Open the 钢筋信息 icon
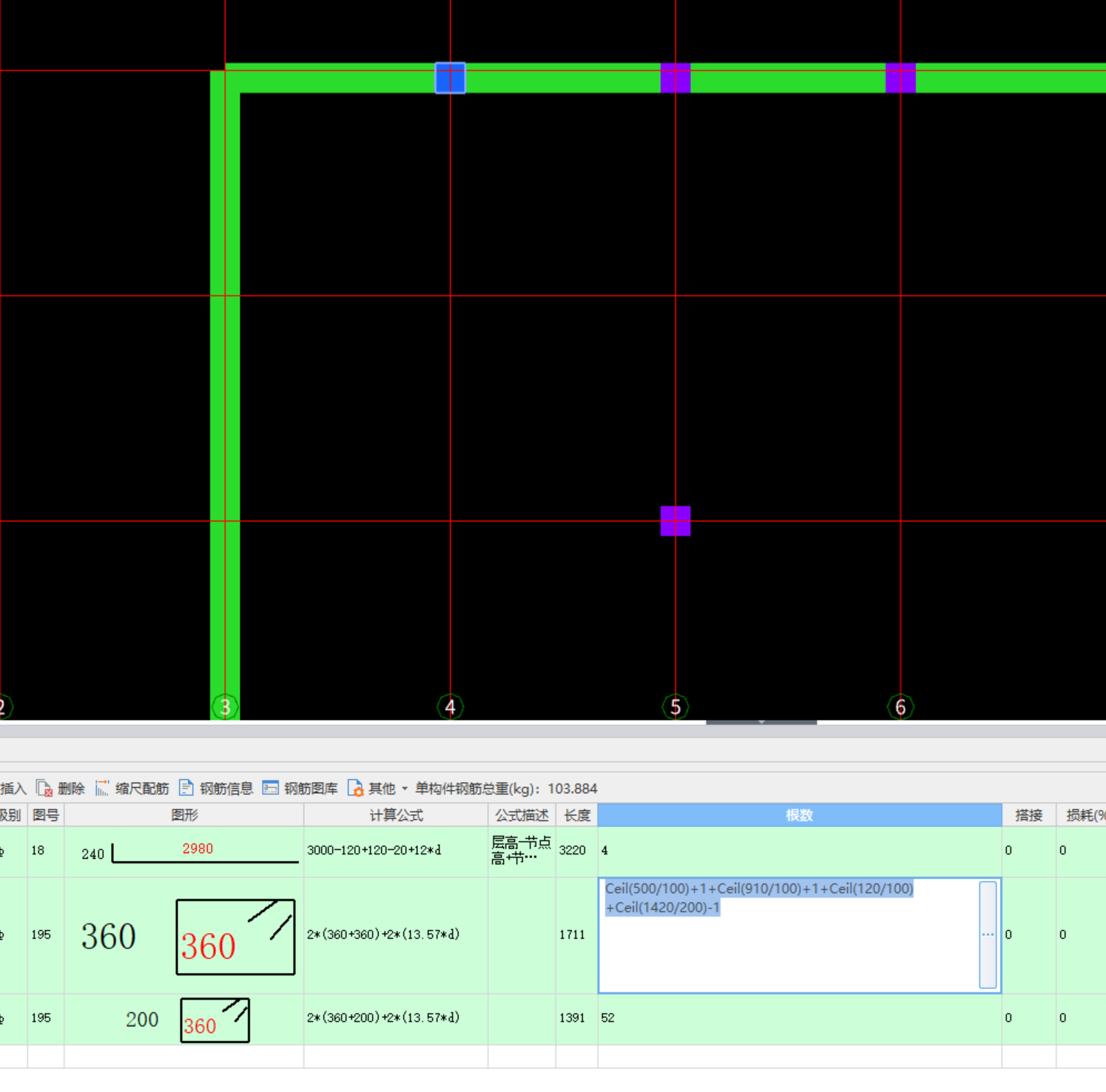This screenshot has height=1092, width=1106. pos(186,789)
